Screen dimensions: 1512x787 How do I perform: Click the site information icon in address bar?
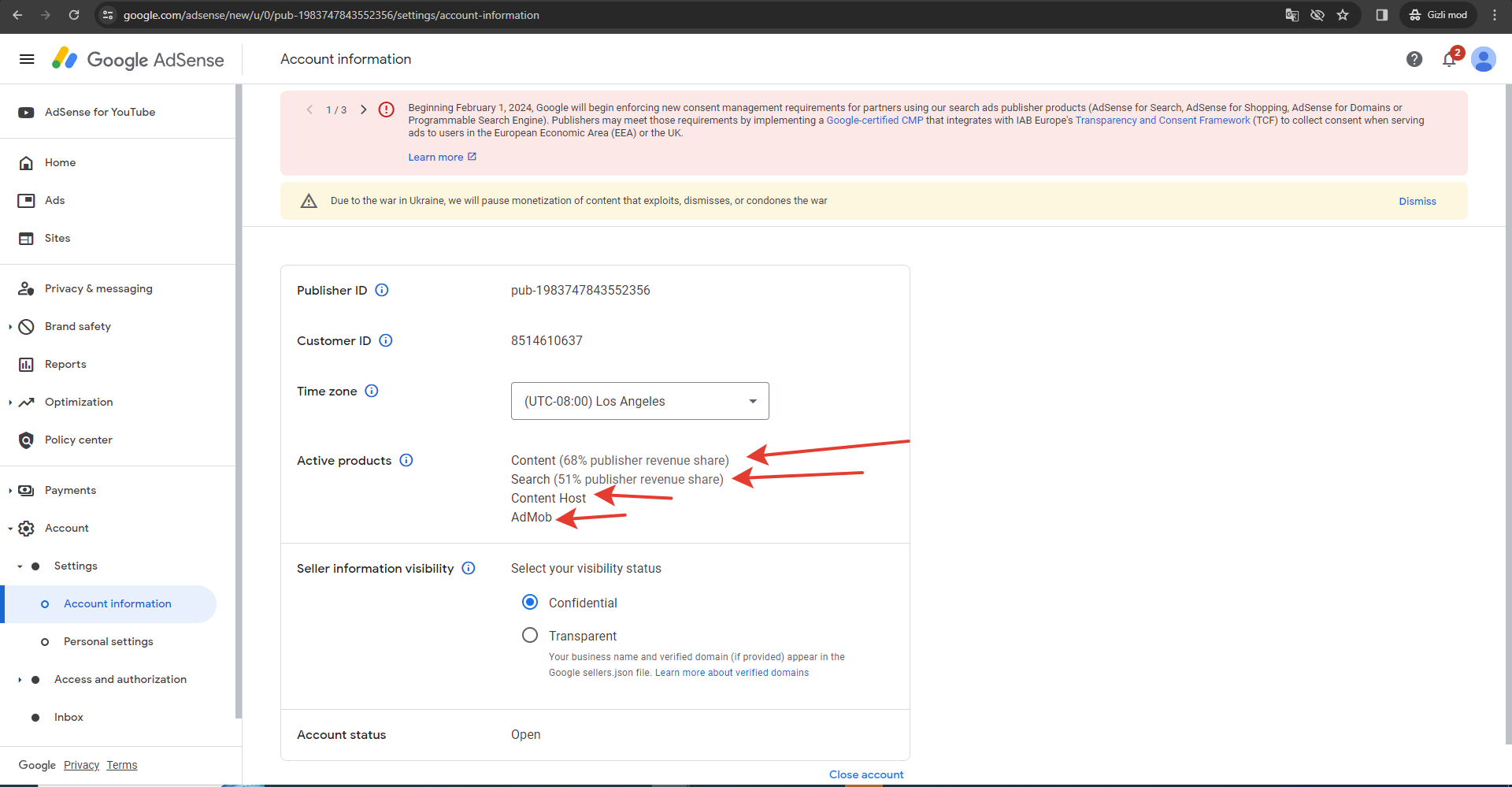point(108,15)
